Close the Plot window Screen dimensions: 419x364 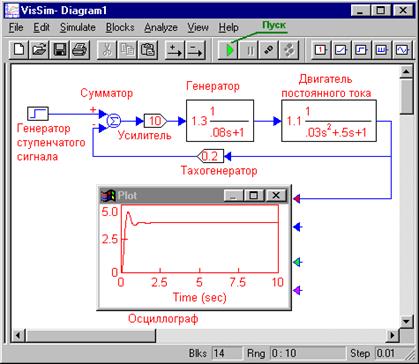click(x=276, y=195)
